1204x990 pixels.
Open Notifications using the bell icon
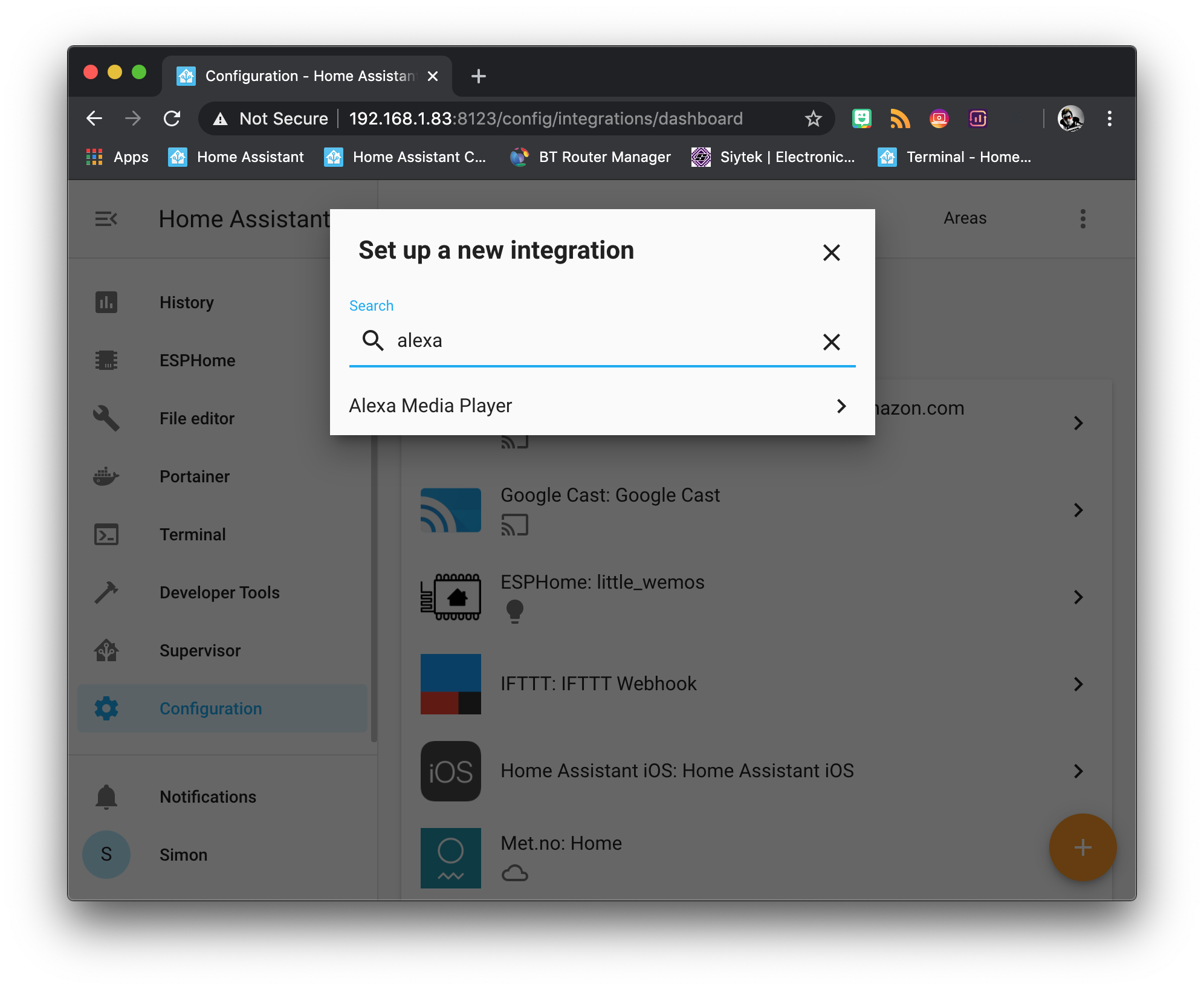106,797
